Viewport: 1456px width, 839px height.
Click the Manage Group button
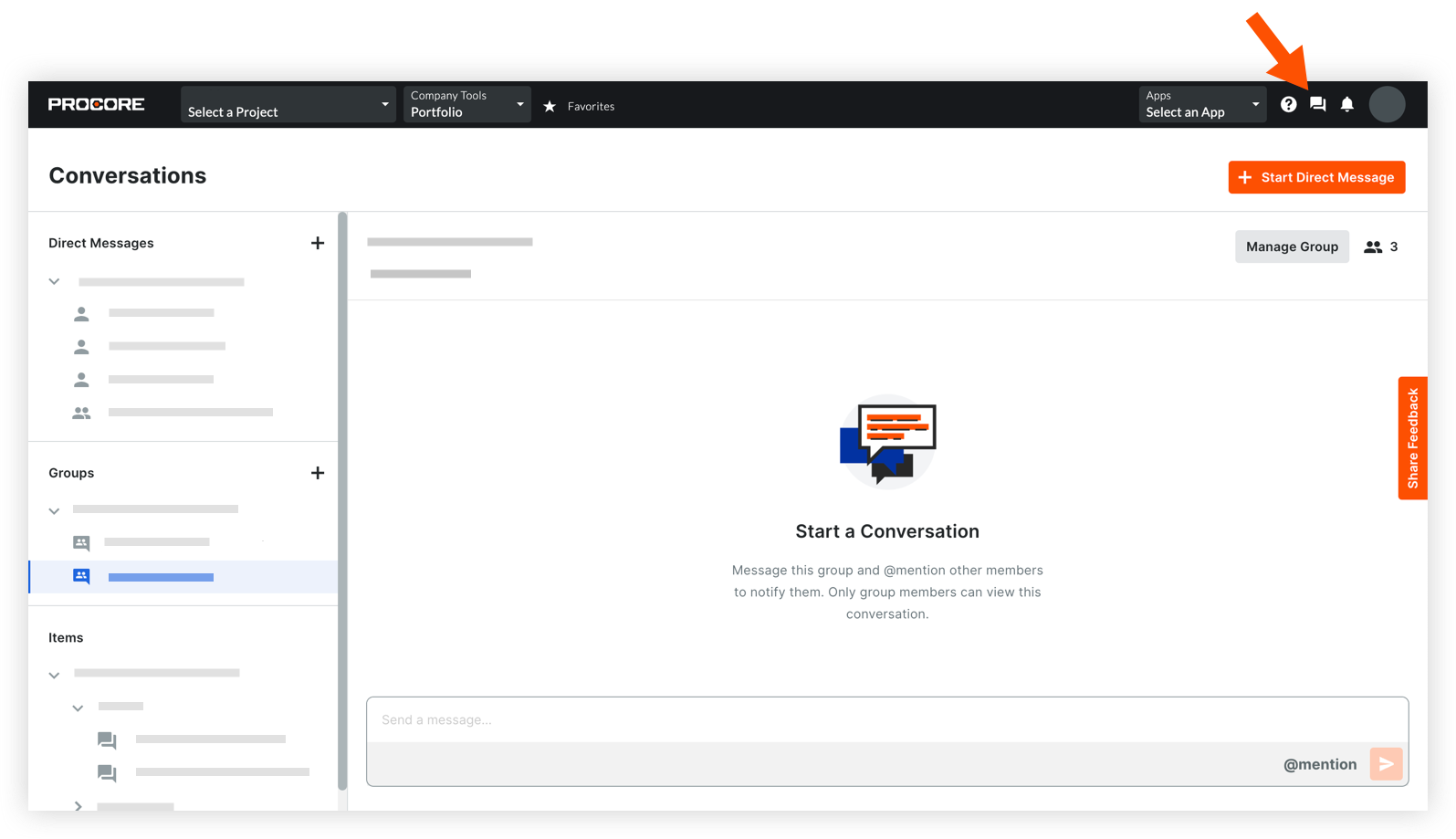click(x=1292, y=246)
